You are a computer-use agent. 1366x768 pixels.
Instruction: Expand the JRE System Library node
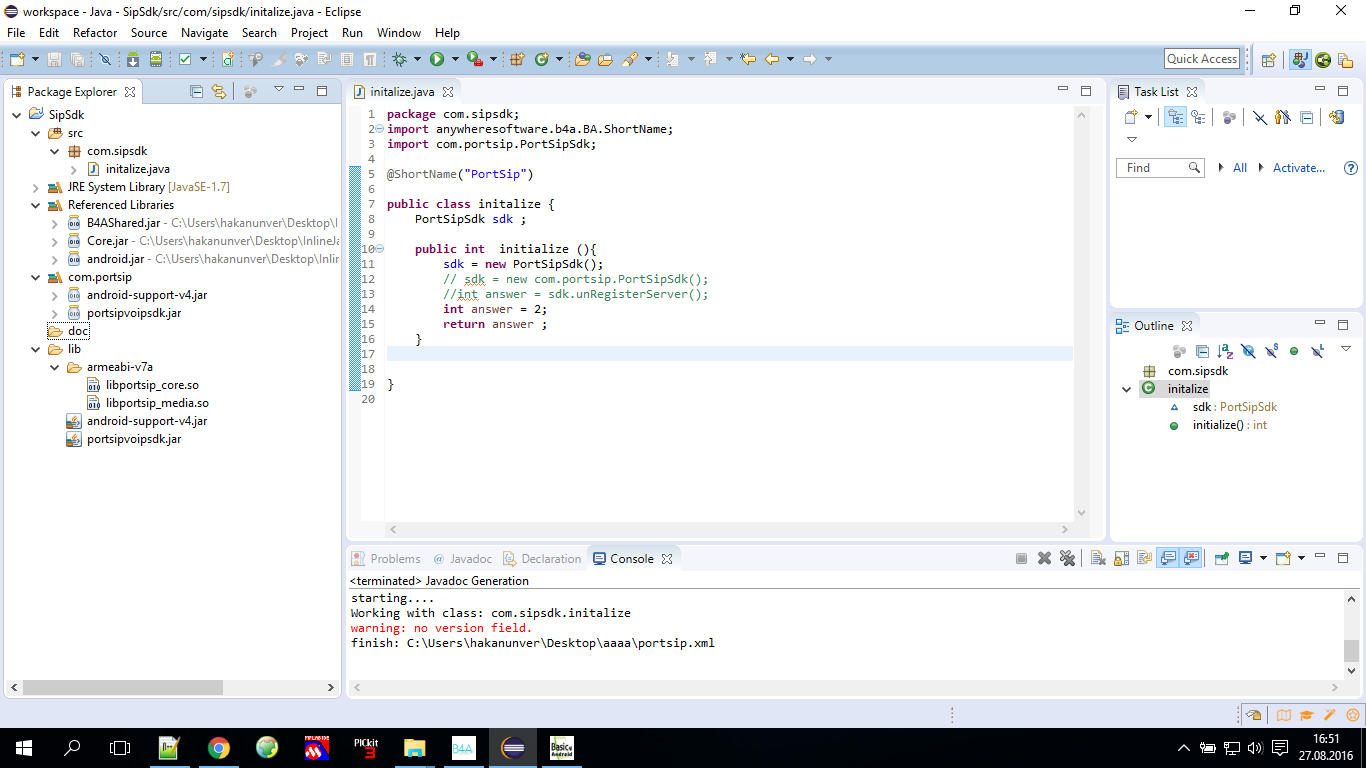(x=36, y=187)
